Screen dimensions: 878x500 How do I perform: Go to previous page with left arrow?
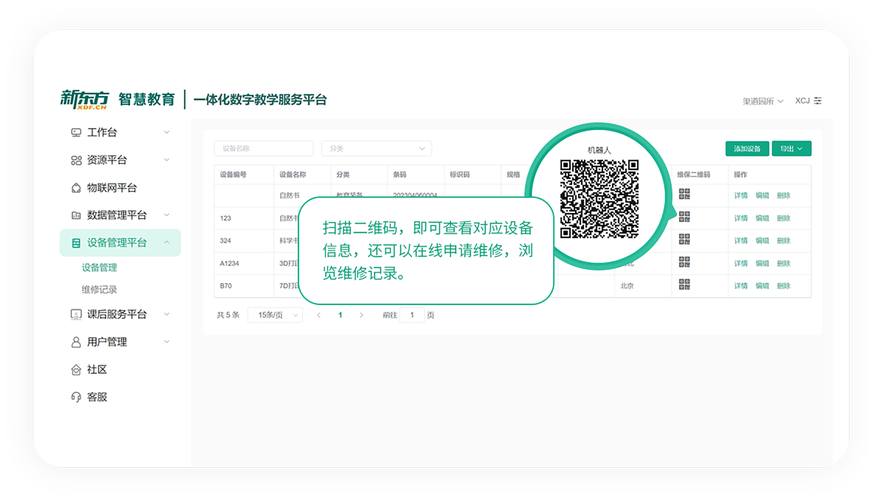point(319,315)
